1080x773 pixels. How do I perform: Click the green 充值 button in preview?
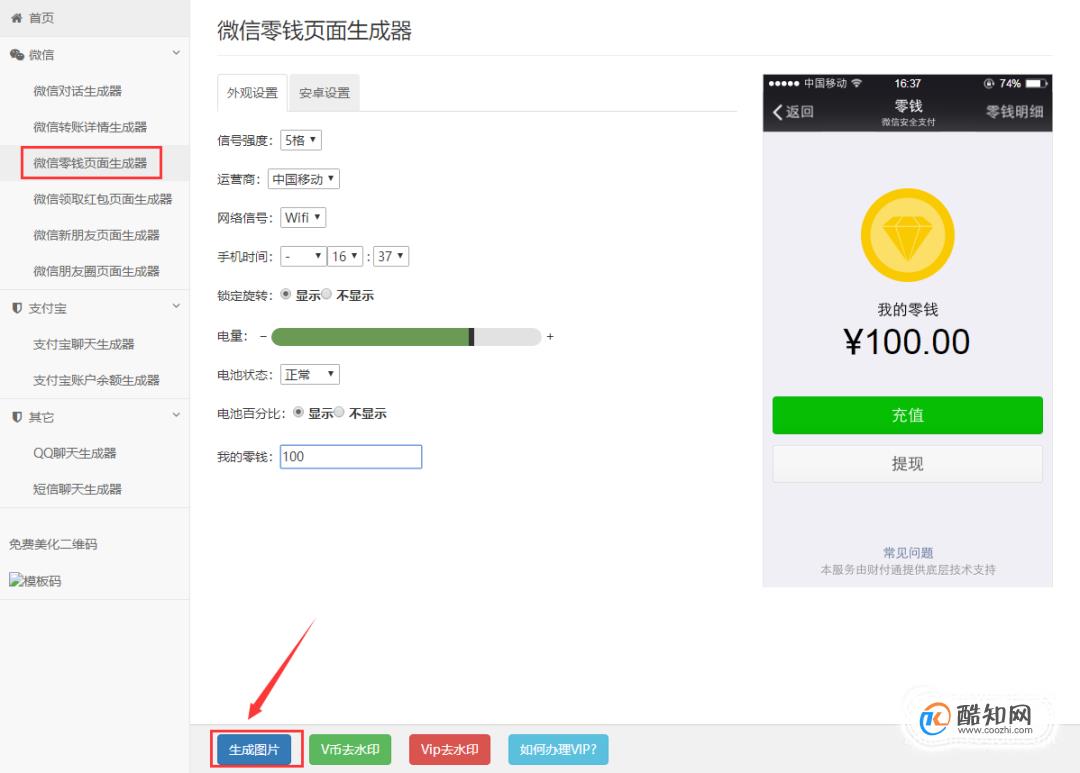pos(907,415)
